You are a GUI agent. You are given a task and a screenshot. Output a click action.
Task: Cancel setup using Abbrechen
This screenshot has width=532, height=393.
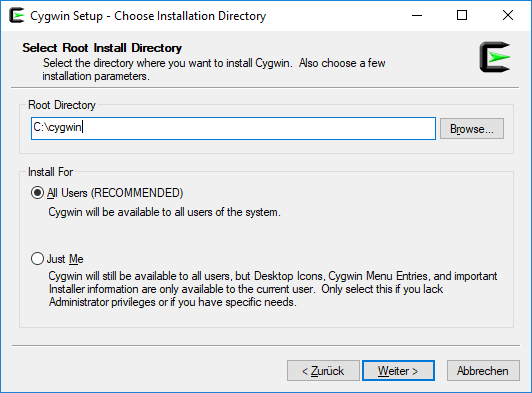[483, 371]
